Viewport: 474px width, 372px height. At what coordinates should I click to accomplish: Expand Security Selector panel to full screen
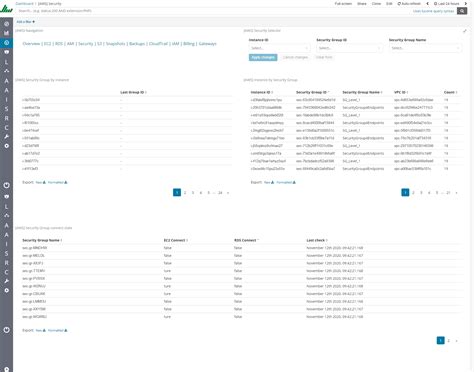pos(465,31)
